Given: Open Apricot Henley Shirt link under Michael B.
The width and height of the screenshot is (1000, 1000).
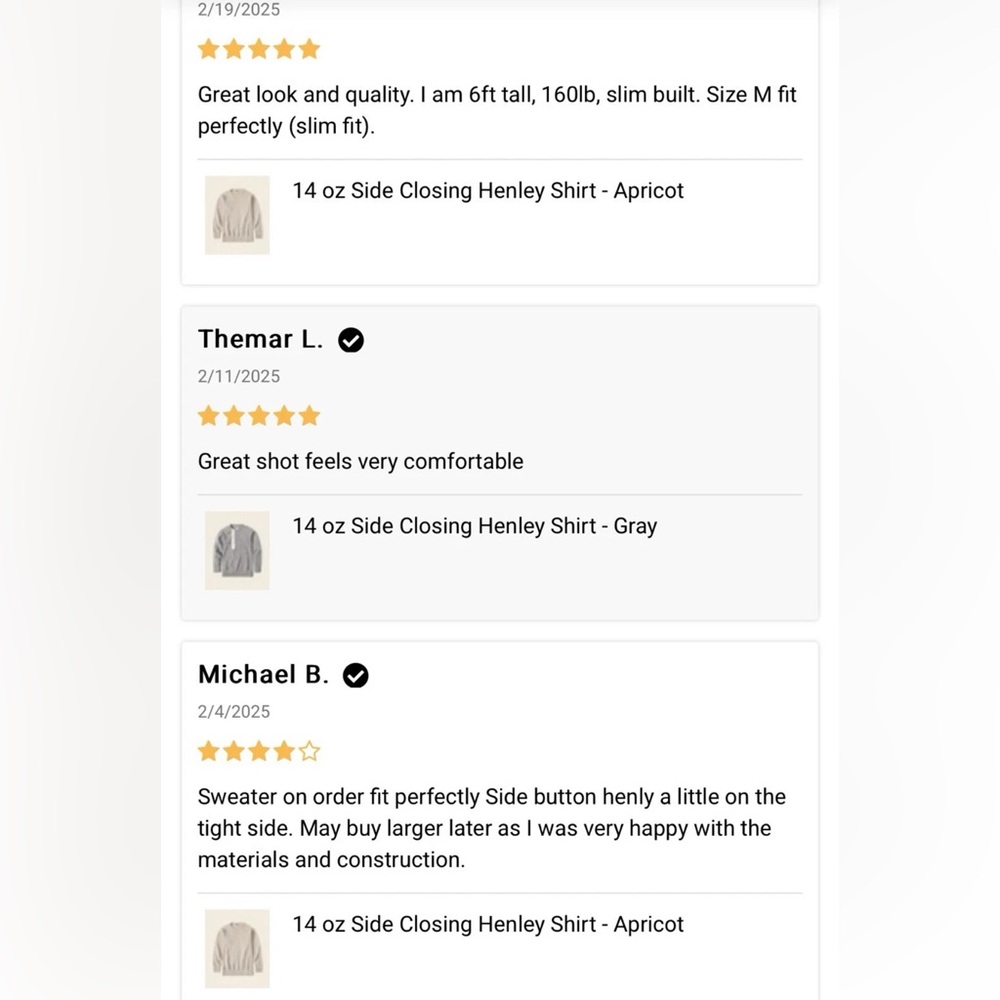Looking at the screenshot, I should [x=488, y=924].
